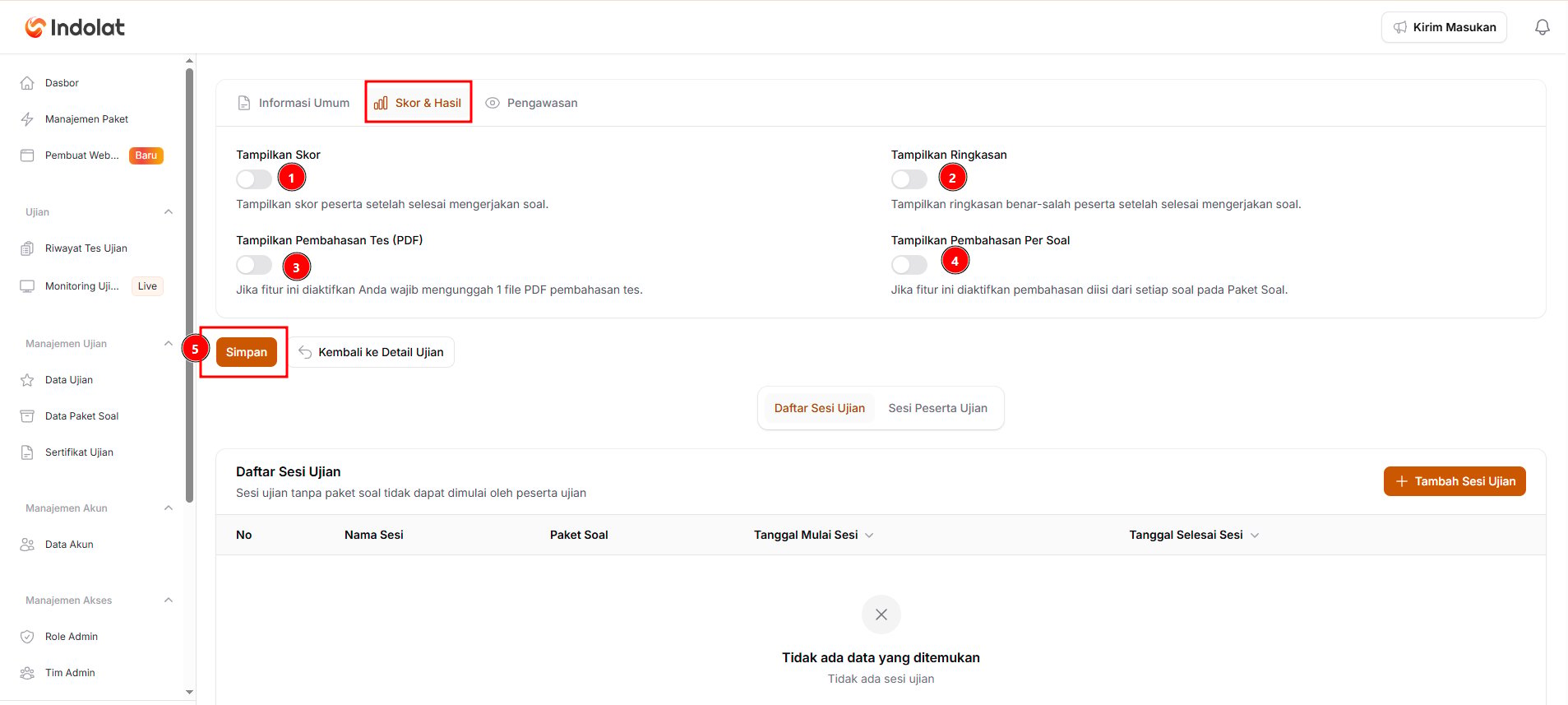Click the Pembuat Web window icon
This screenshot has height=705, width=1568.
pyautogui.click(x=27, y=155)
